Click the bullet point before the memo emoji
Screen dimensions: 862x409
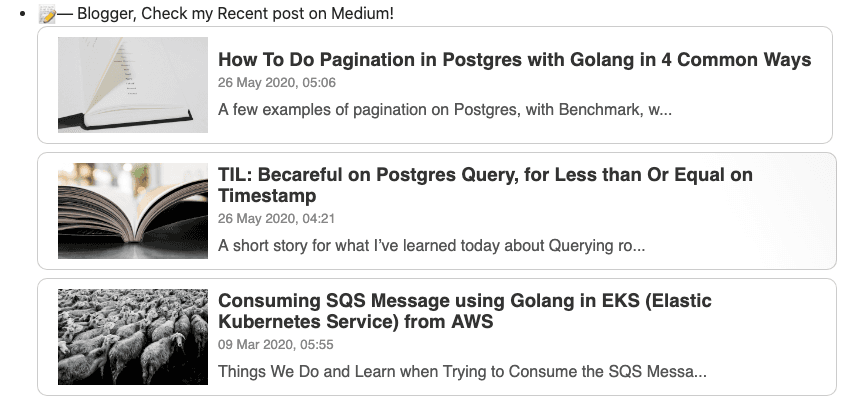click(x=23, y=15)
